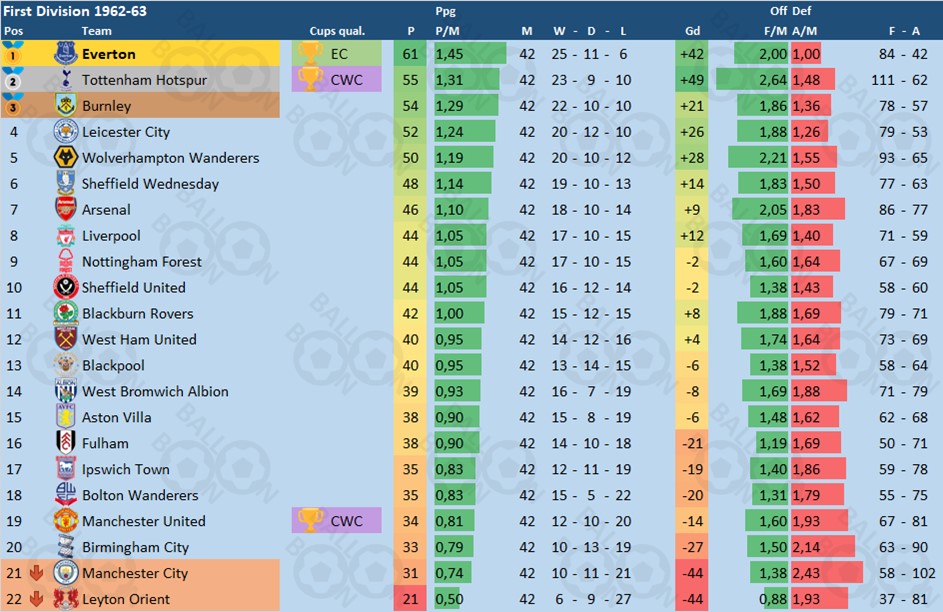Screen dimensions: 943x612
Task: Click Everton's green F/M bar
Action: click(x=760, y=54)
